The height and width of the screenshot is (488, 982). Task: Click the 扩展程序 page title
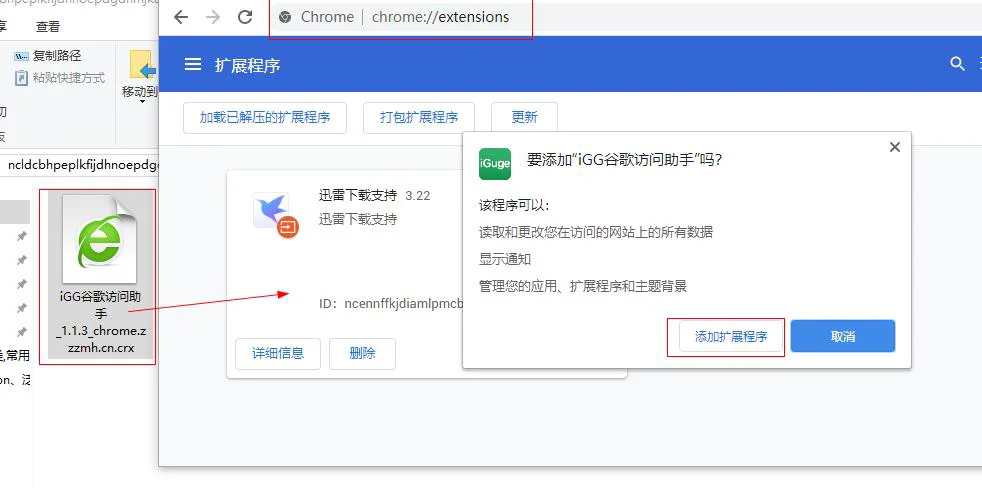247,65
